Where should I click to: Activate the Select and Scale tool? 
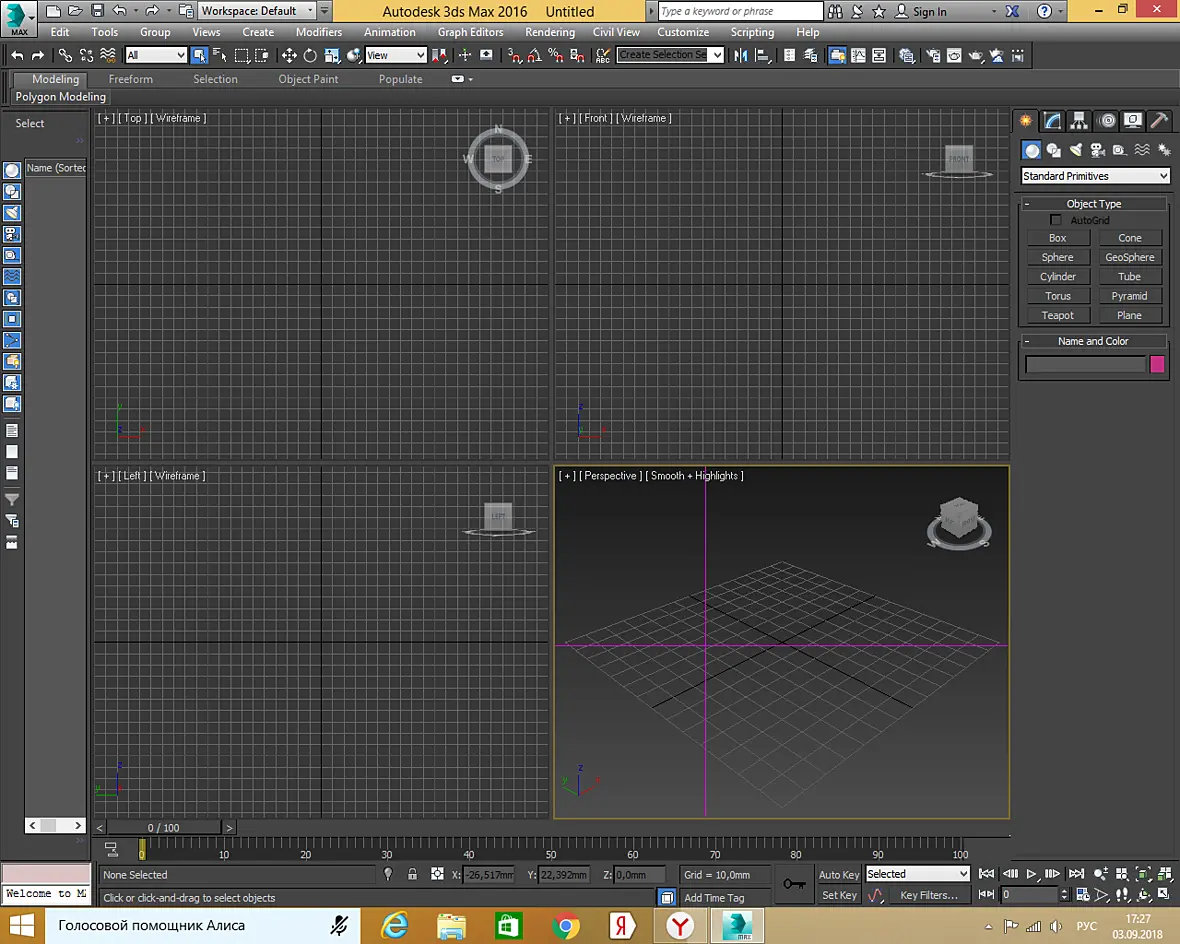pyautogui.click(x=332, y=56)
